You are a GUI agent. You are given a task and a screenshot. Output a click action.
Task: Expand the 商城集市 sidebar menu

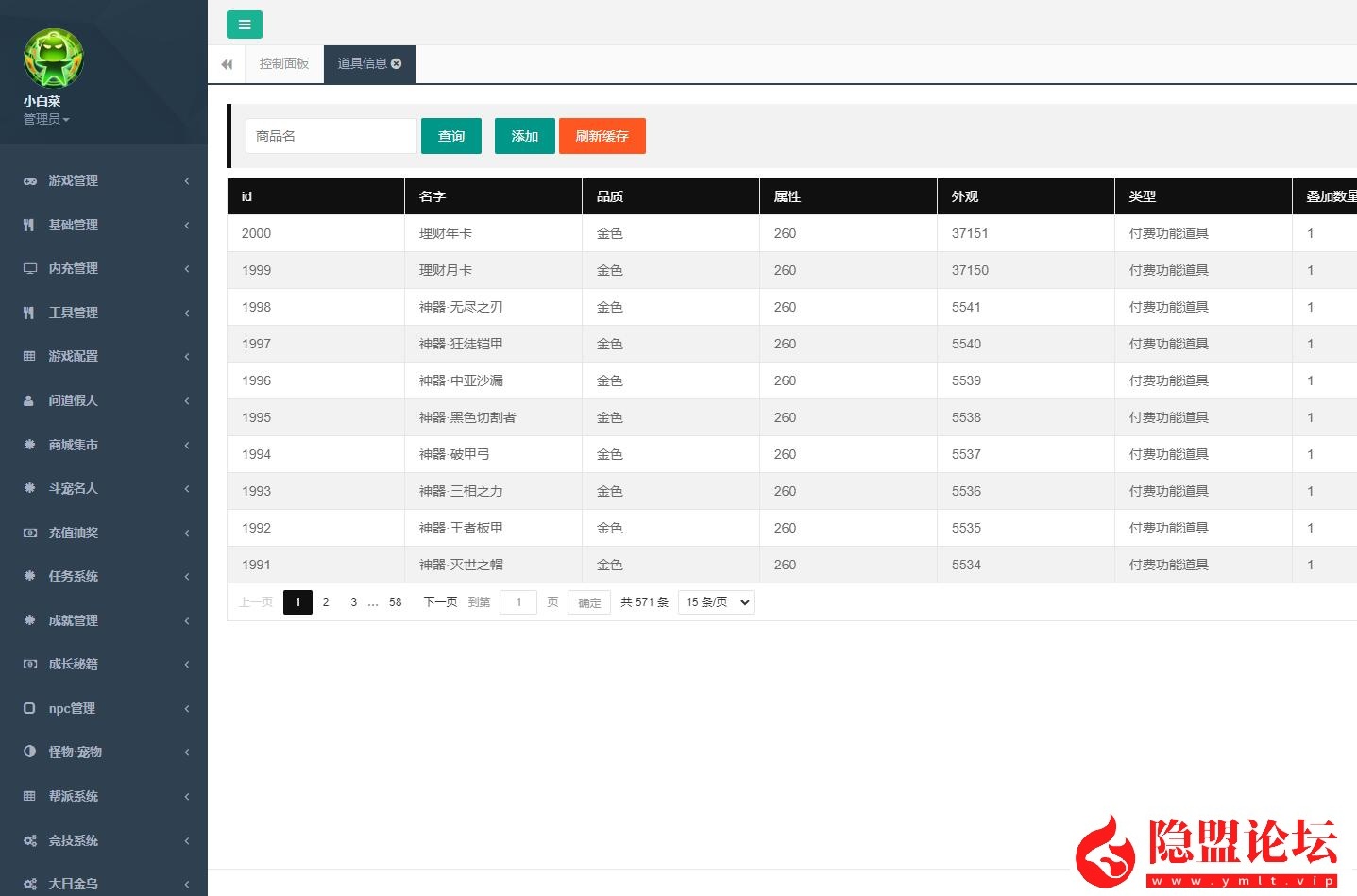pyautogui.click(x=103, y=445)
